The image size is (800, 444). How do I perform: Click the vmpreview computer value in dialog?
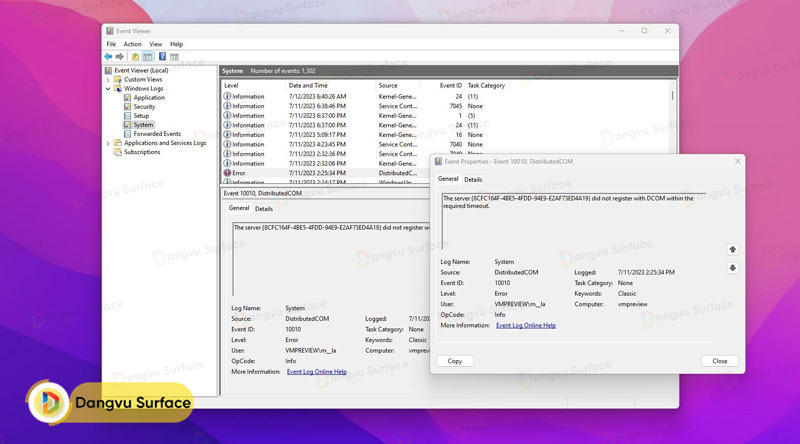click(x=633, y=304)
